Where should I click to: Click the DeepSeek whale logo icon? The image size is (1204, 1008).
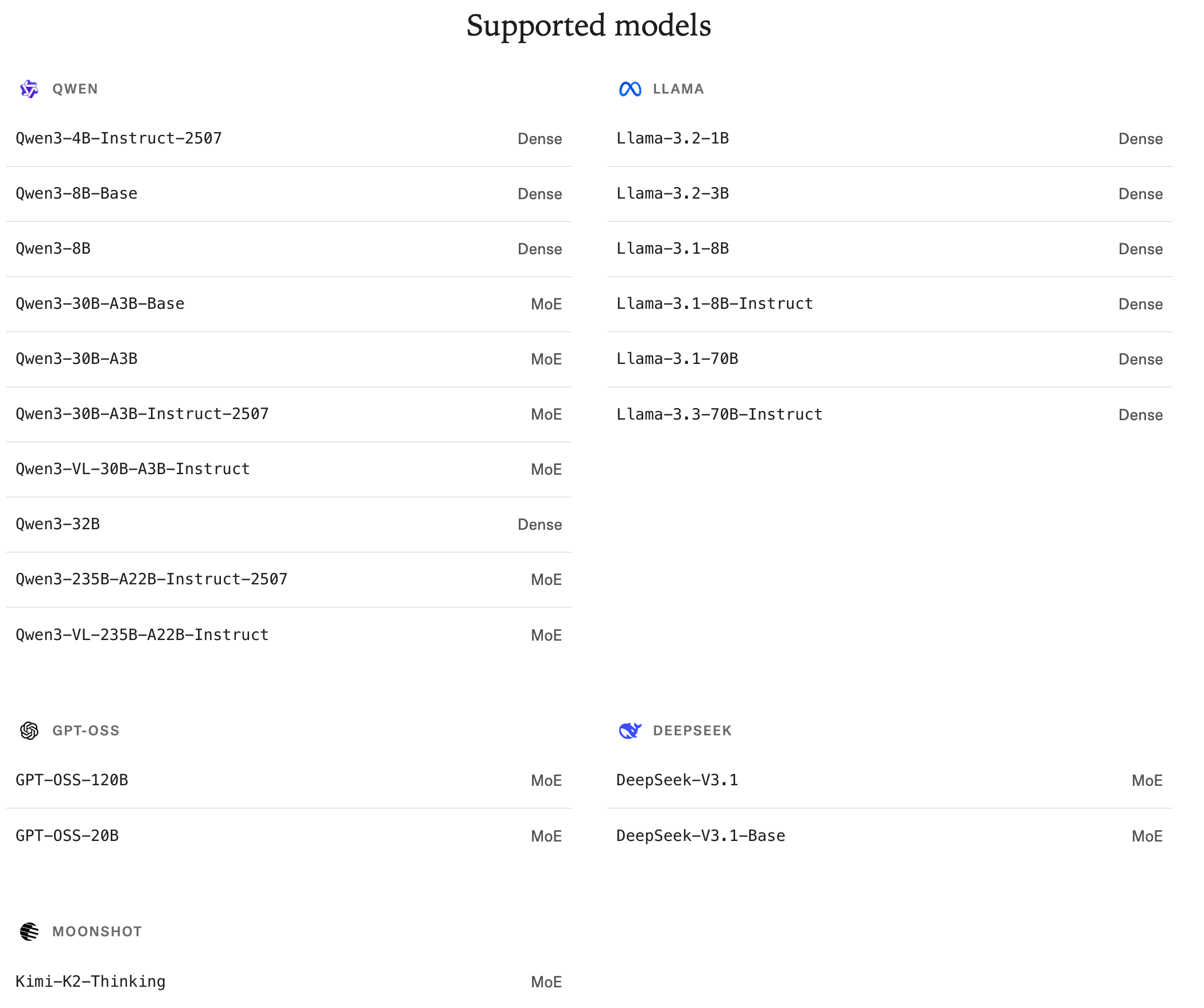pos(630,731)
